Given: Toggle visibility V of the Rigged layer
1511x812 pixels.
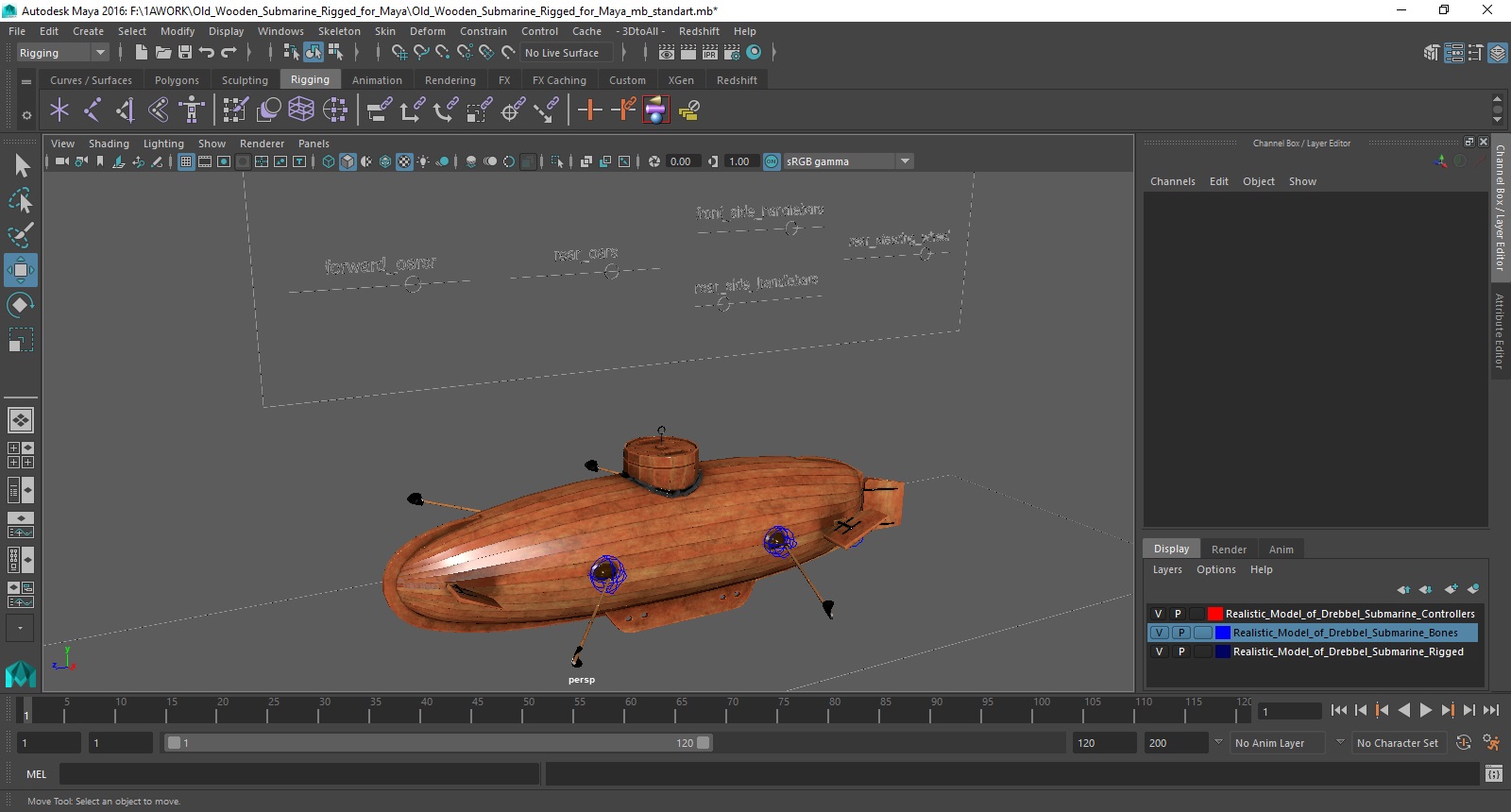Looking at the screenshot, I should point(1159,651).
